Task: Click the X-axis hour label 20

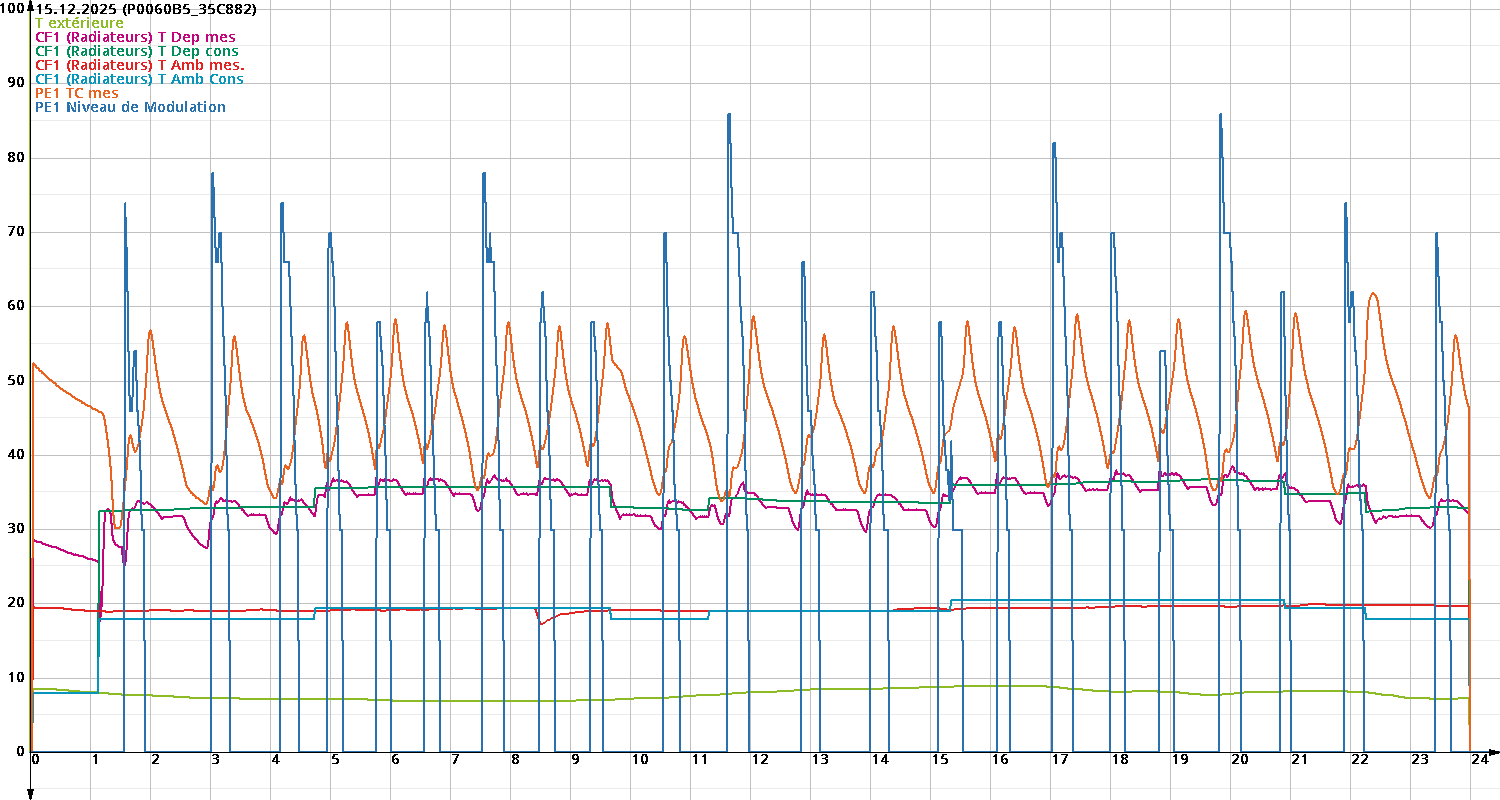Action: tap(1240, 760)
